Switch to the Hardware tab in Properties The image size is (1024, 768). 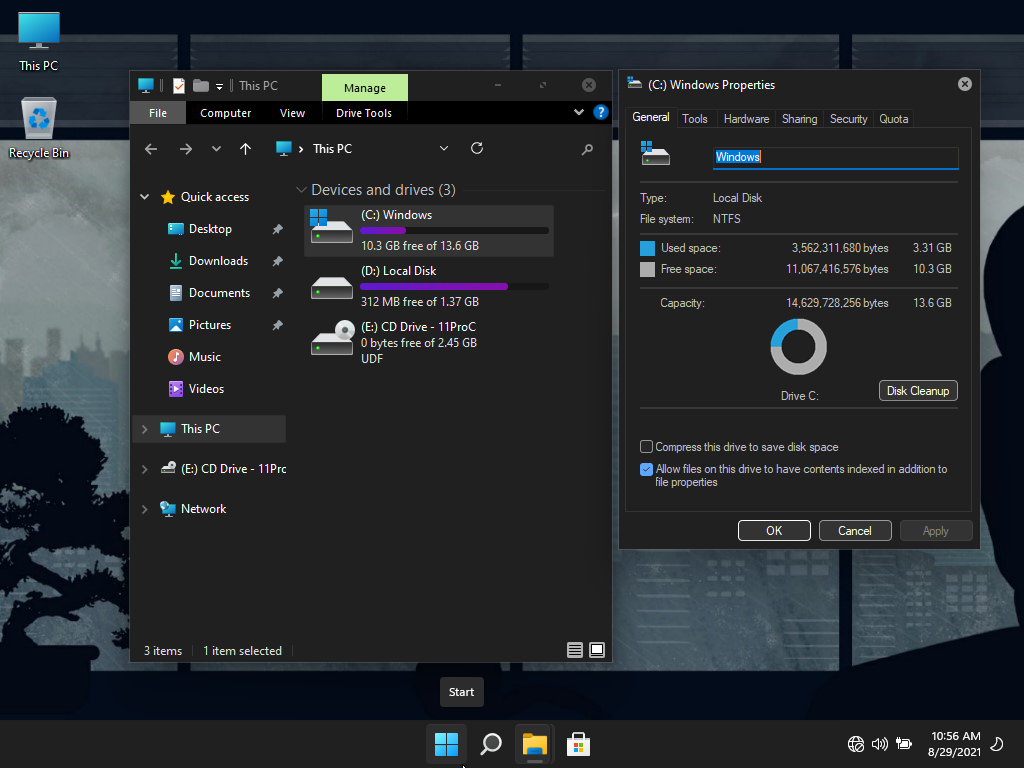pyautogui.click(x=746, y=119)
